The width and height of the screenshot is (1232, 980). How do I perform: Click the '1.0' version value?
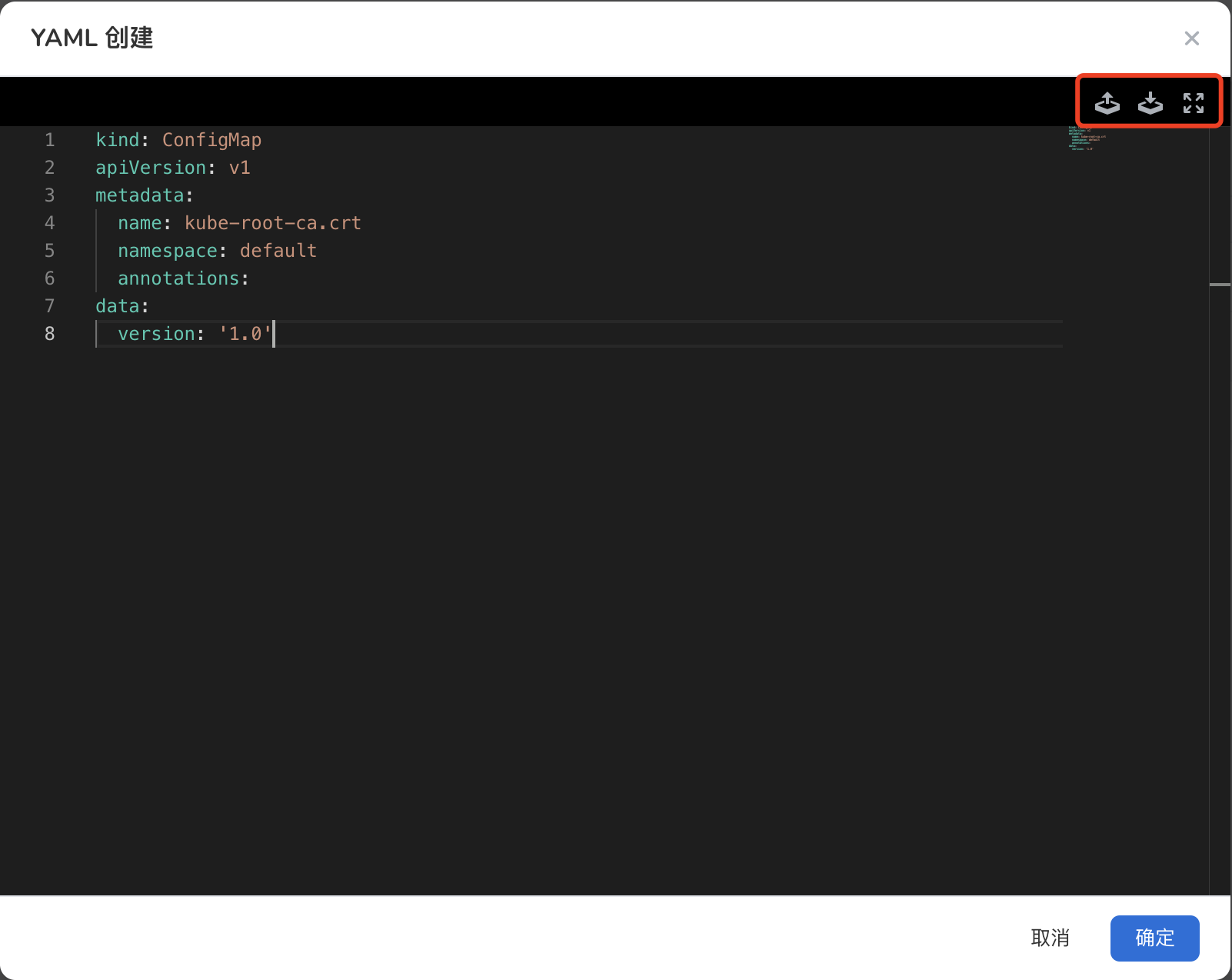point(245,334)
